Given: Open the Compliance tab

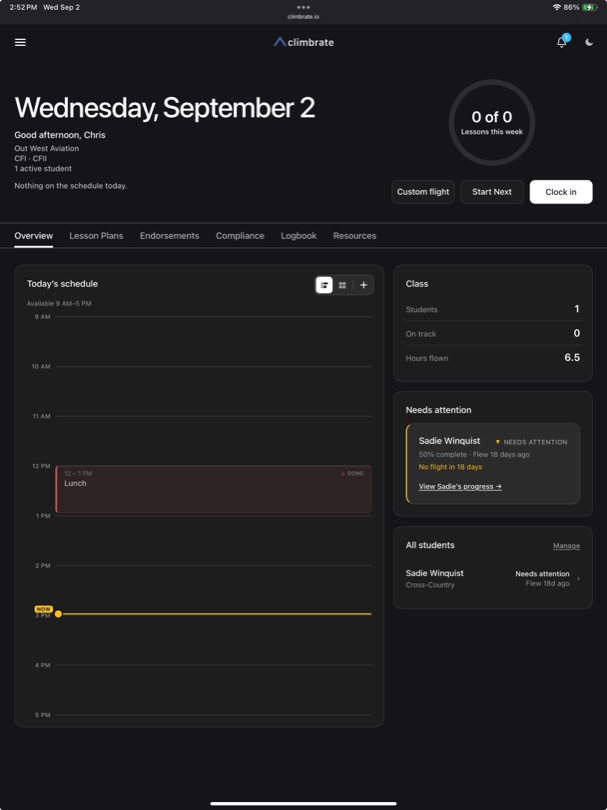Looking at the screenshot, I should point(240,236).
